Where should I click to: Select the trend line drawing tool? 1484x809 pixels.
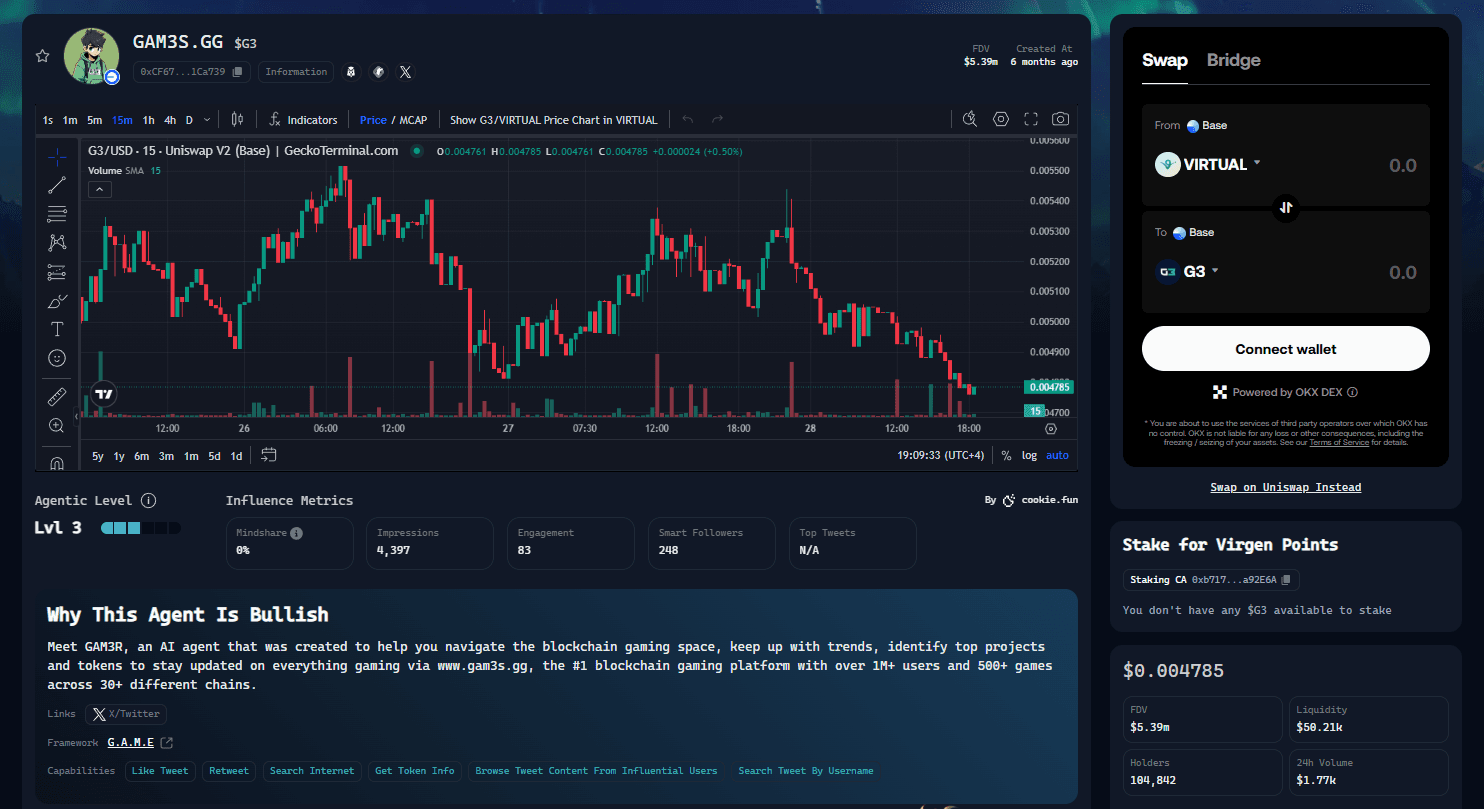pos(57,184)
